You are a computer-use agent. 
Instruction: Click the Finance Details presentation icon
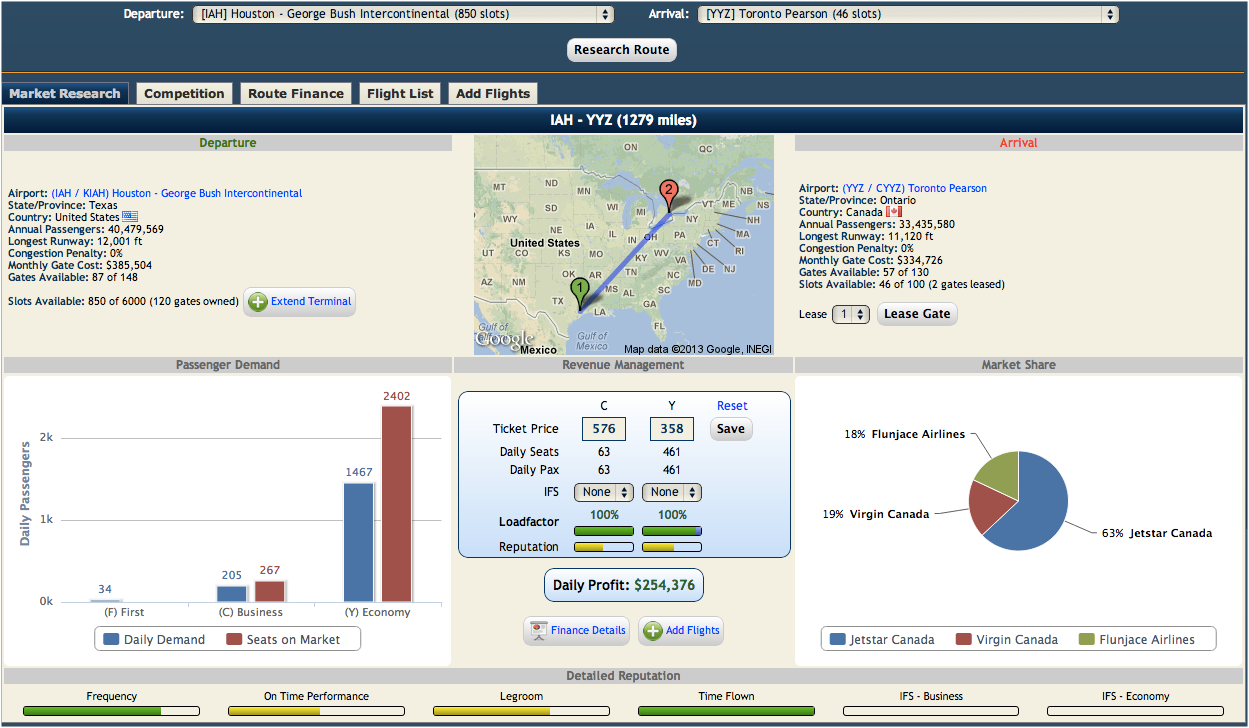click(x=539, y=630)
